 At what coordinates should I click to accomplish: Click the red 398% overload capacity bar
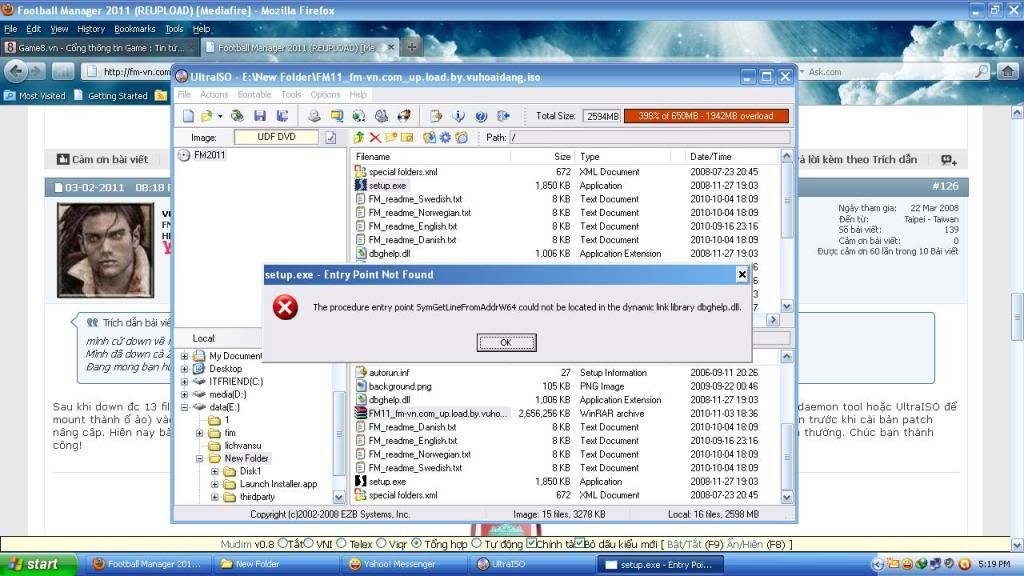(706, 116)
